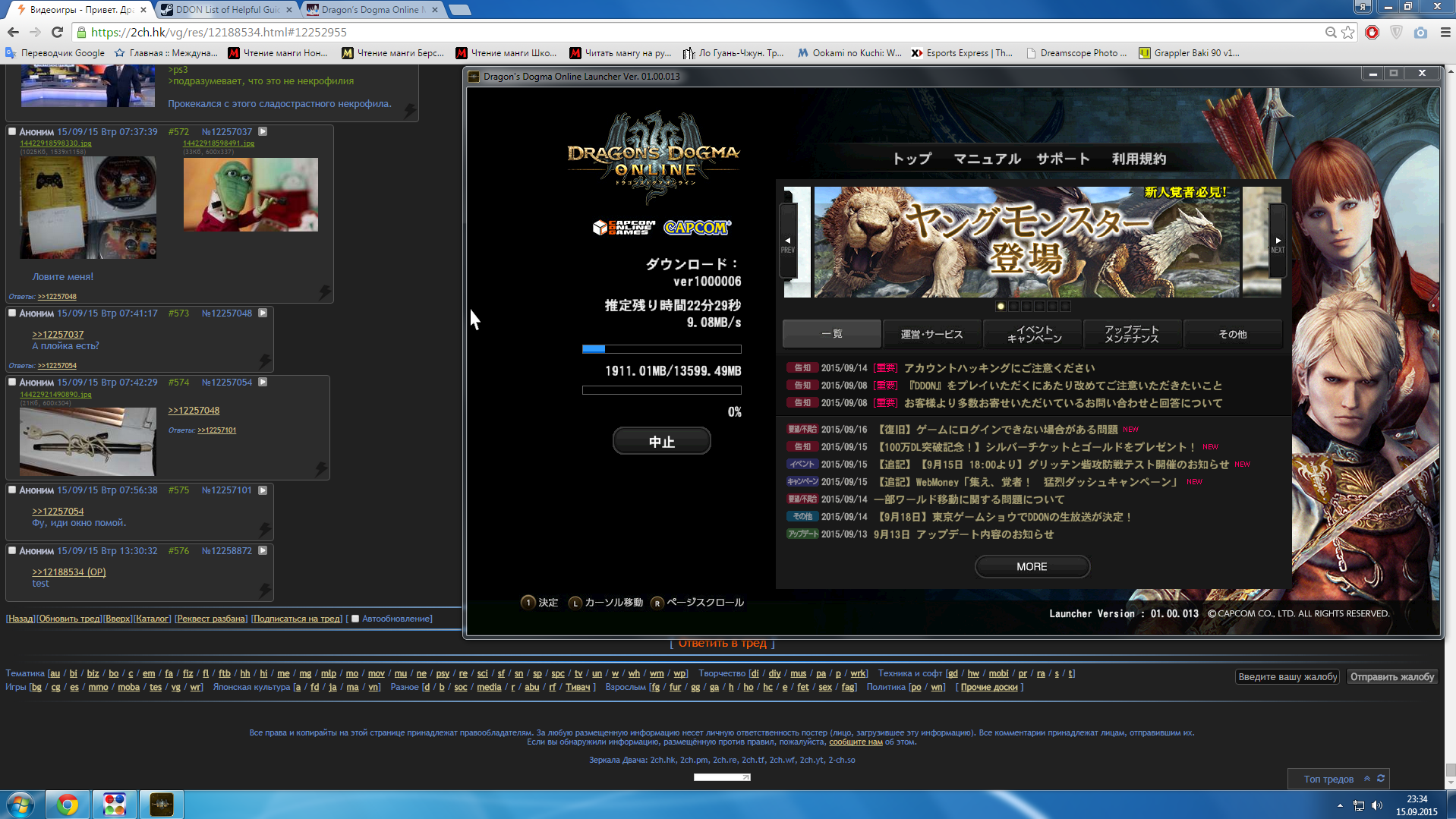Enable the Автообновление checkbox
1456x819 pixels.
355,619
